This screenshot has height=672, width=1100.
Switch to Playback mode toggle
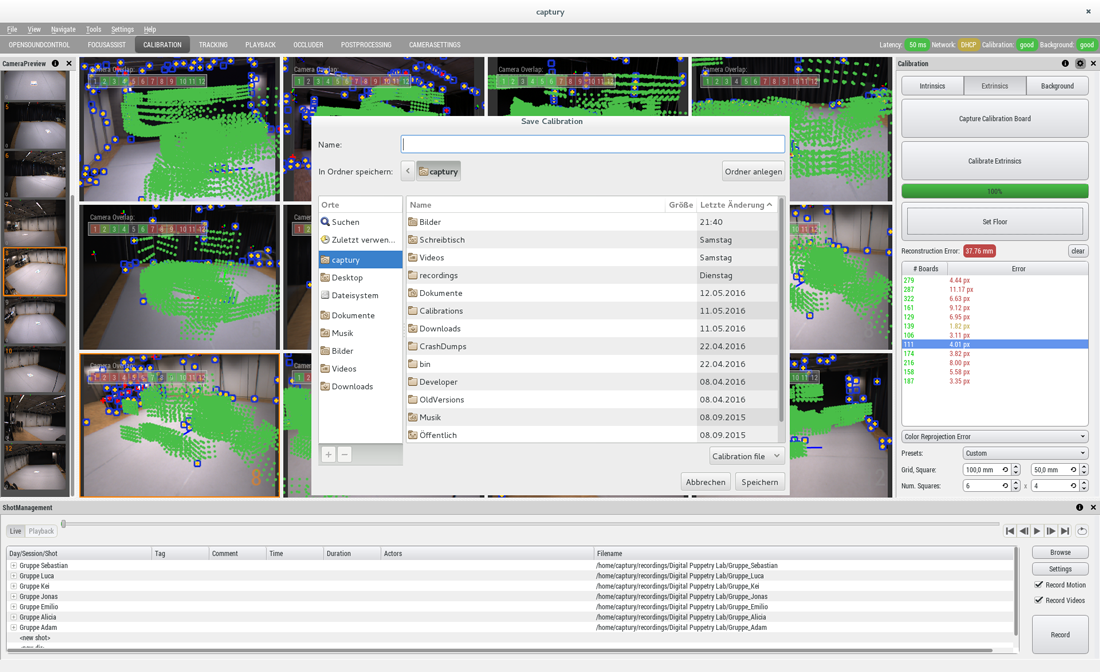pyautogui.click(x=41, y=531)
